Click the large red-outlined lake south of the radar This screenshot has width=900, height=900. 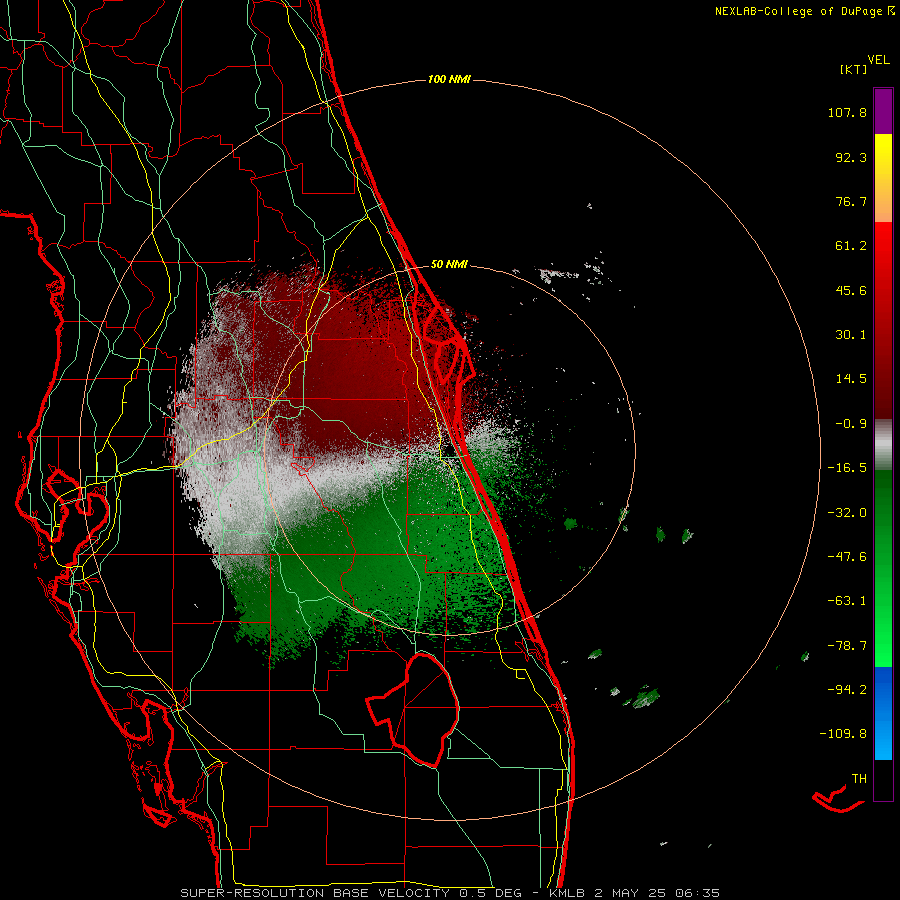[413, 709]
